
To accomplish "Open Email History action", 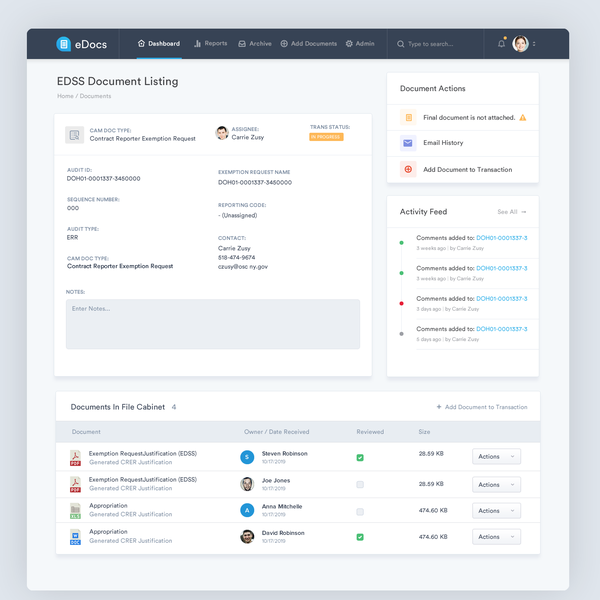I will (x=443, y=143).
